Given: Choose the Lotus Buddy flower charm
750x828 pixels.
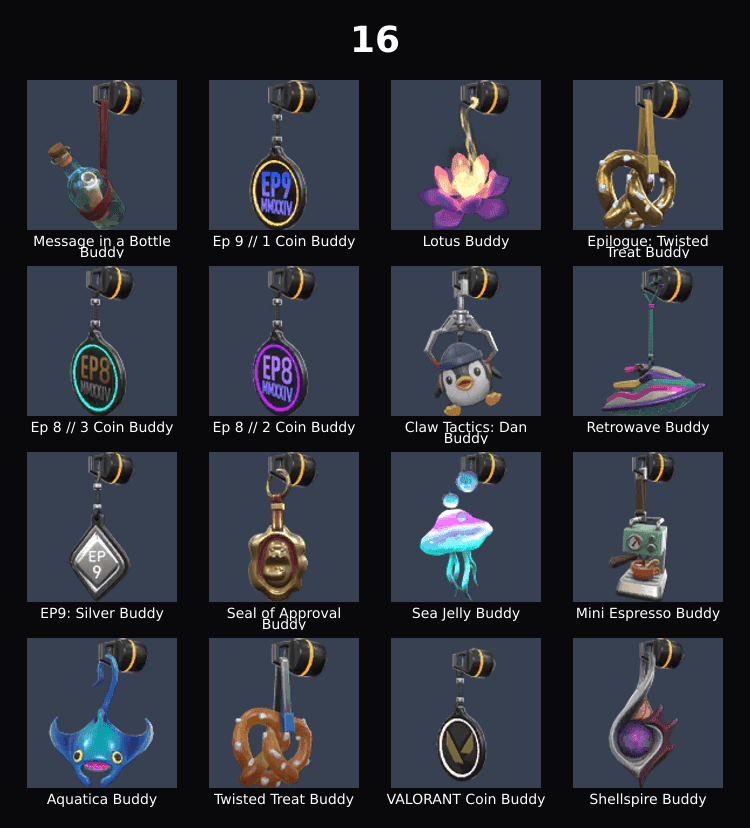Looking at the screenshot, I should 466,155.
